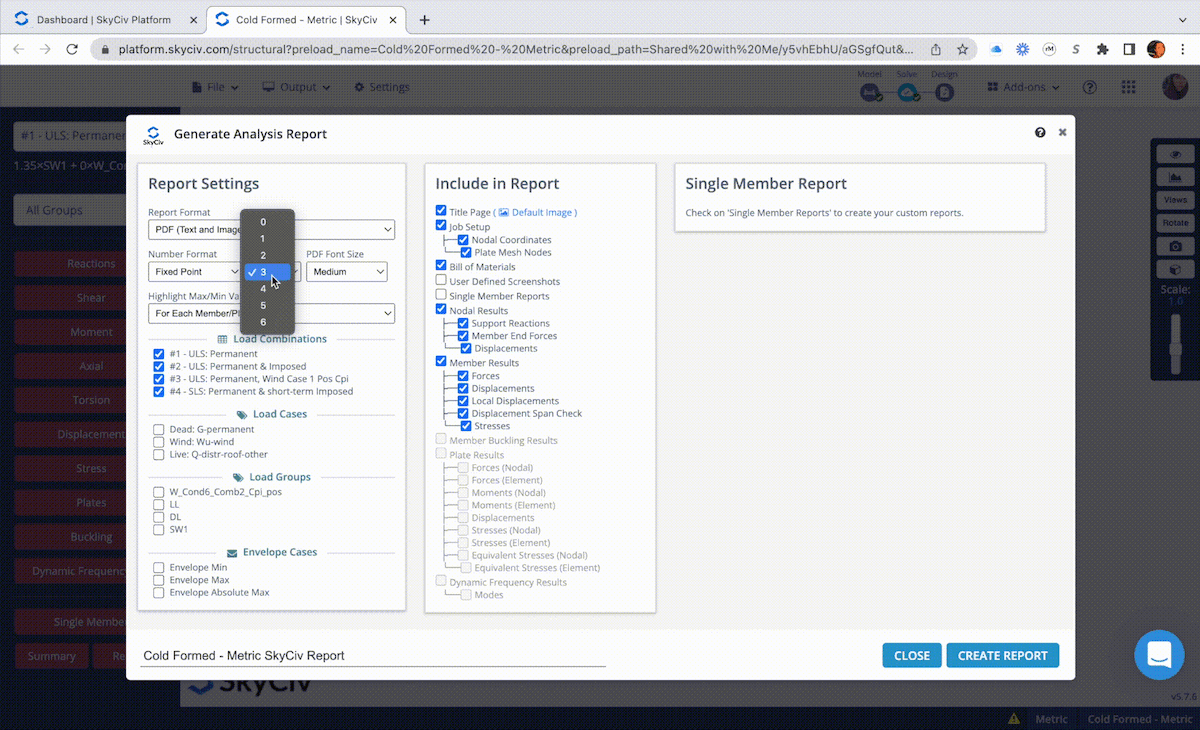Click the browser page reload icon

click(72, 49)
